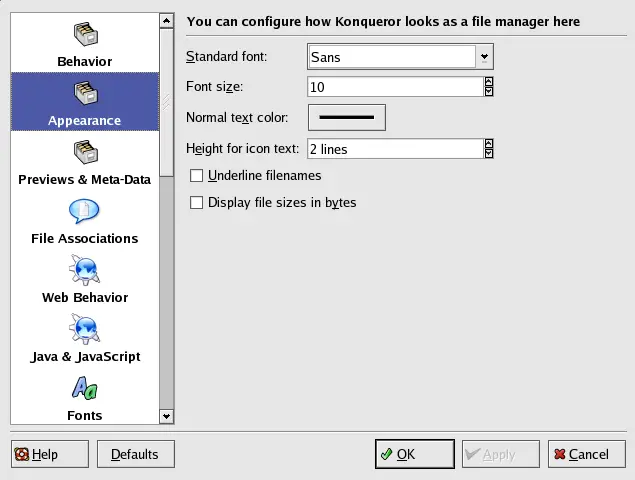Open Previews & Meta-Data icon
635x480 pixels.
point(85,152)
